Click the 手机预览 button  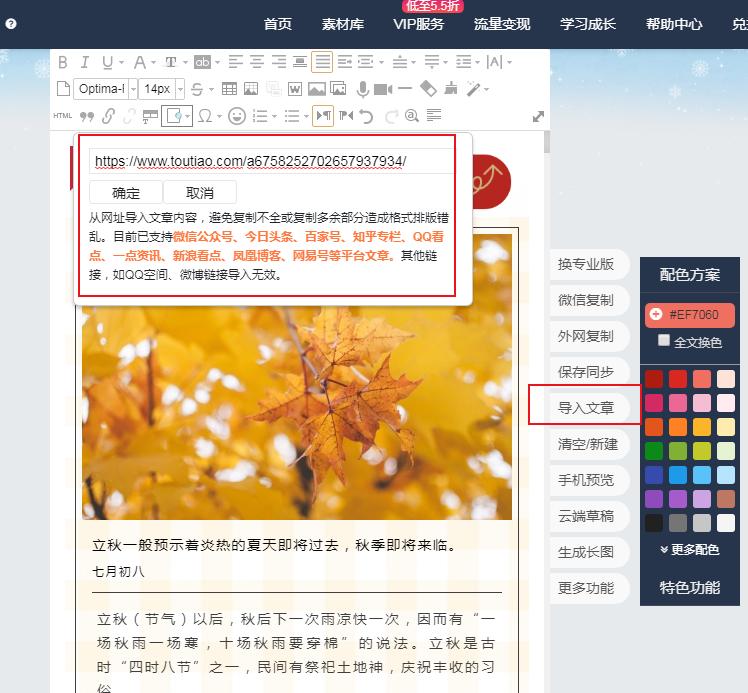coord(590,480)
